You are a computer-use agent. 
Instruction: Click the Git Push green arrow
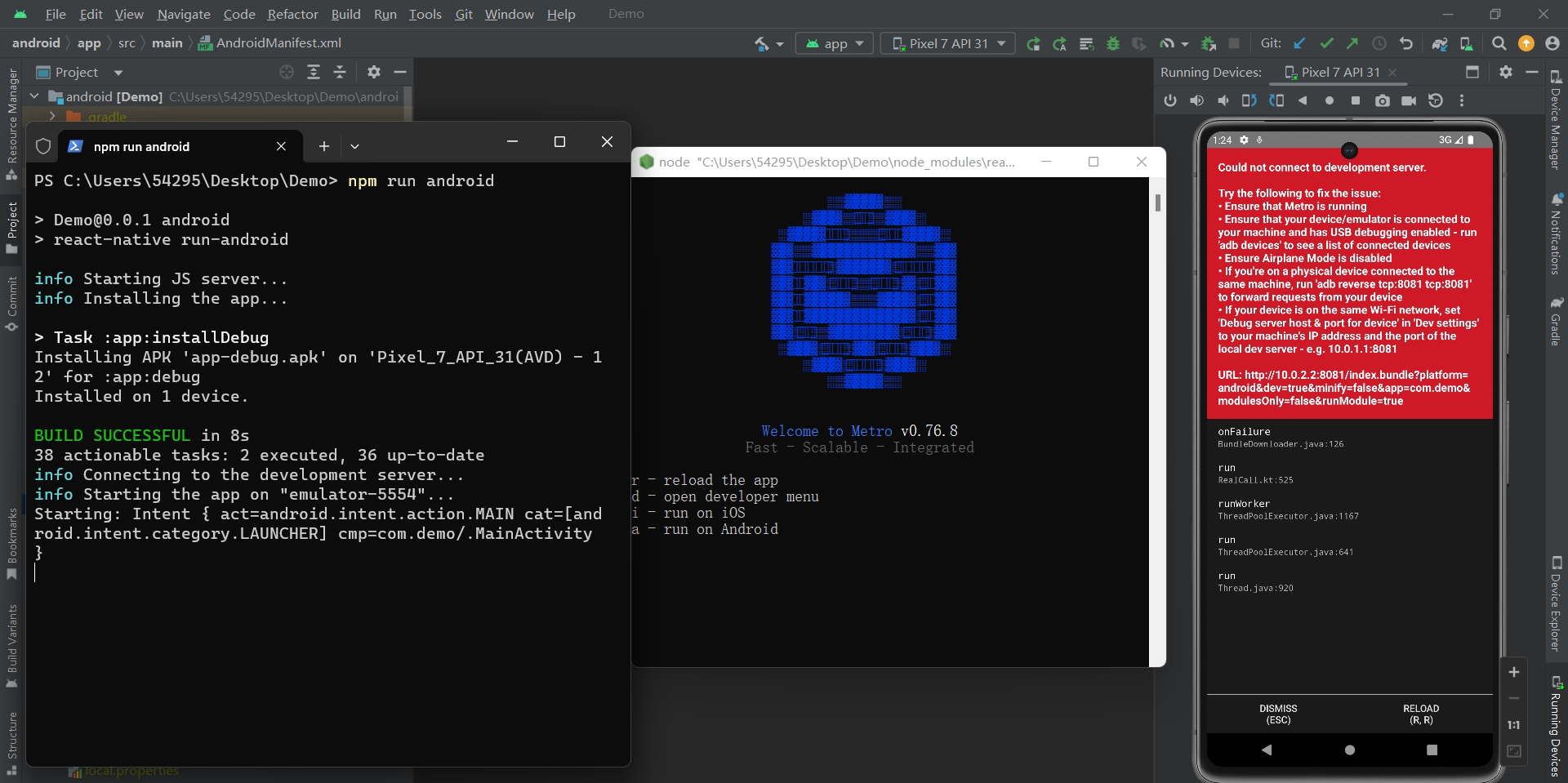click(1352, 43)
